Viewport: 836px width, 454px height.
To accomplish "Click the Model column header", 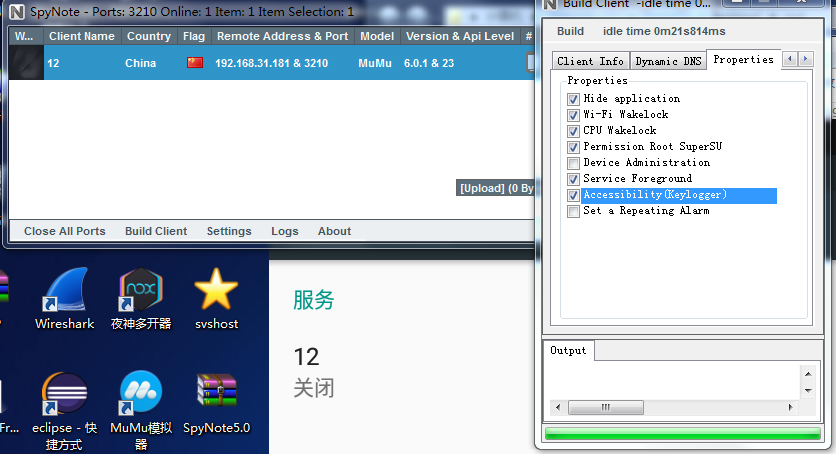I will [x=377, y=36].
